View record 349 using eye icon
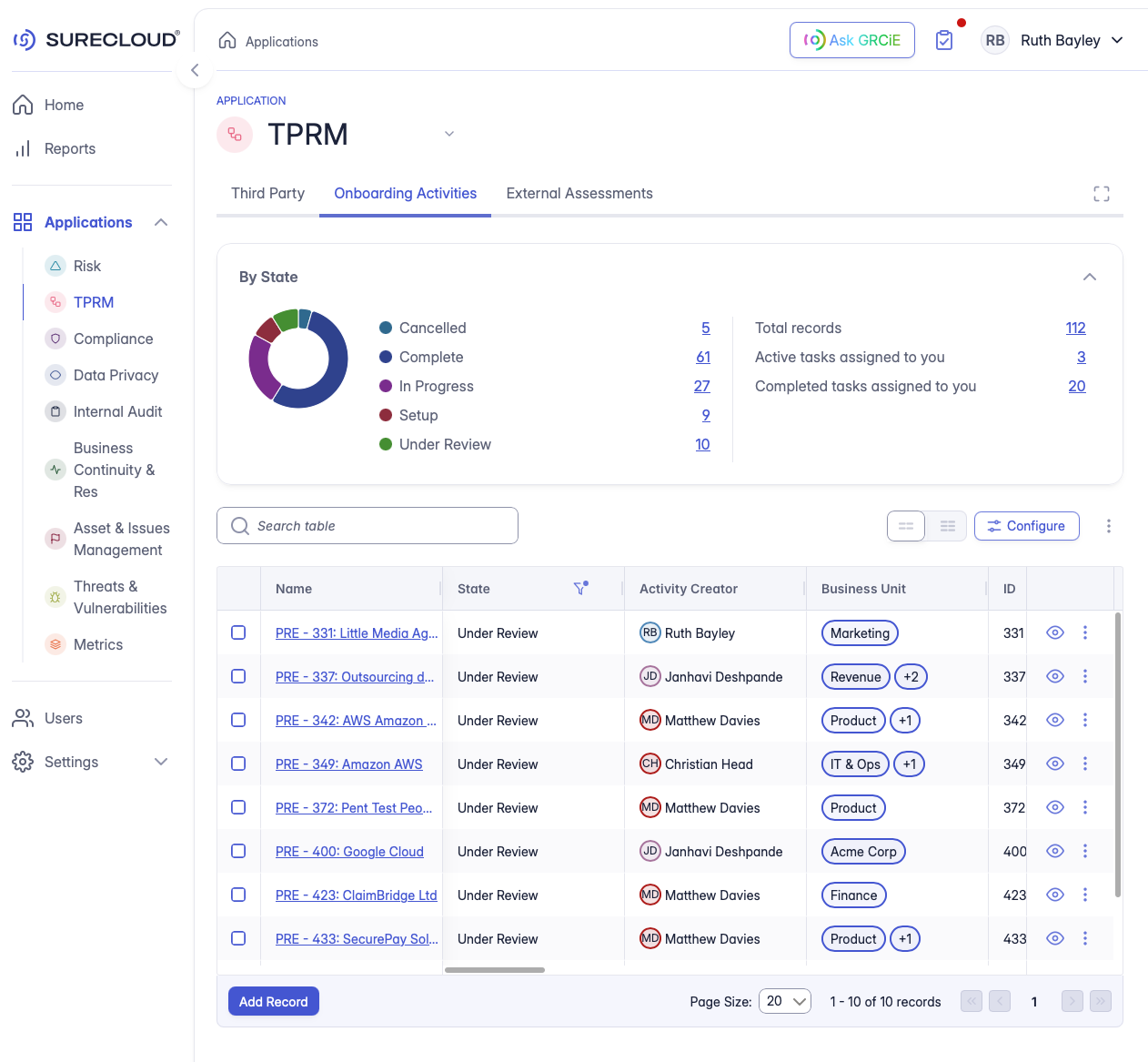This screenshot has width=1148, height=1062. (x=1054, y=764)
